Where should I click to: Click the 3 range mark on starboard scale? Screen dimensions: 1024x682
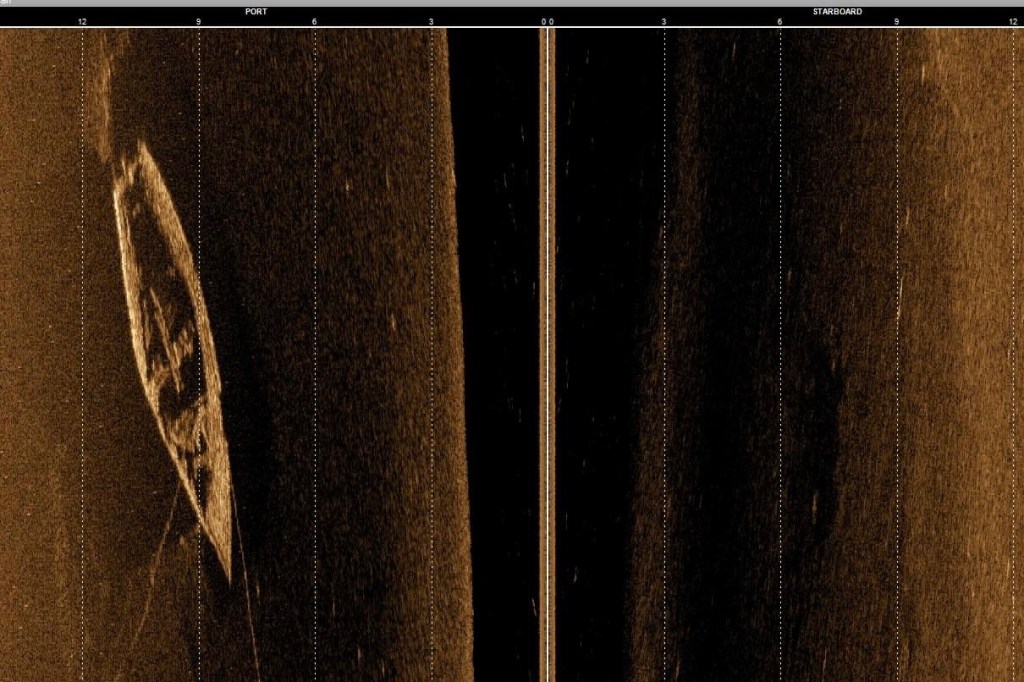tap(664, 21)
